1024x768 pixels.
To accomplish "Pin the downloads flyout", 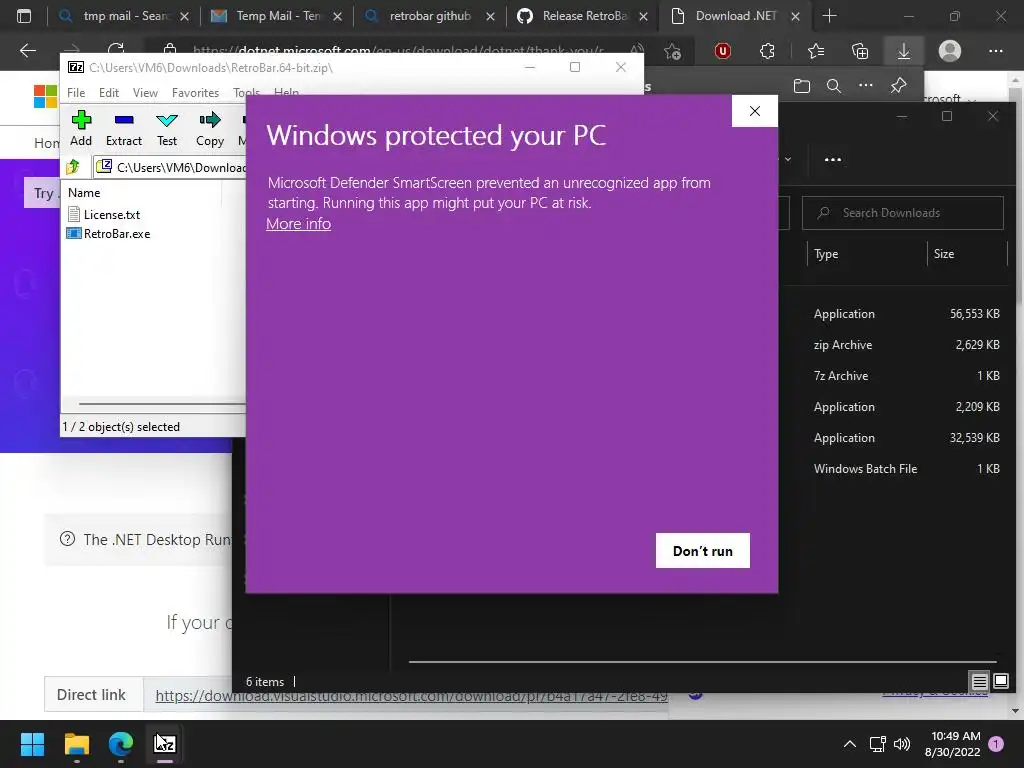I will pyautogui.click(x=899, y=86).
